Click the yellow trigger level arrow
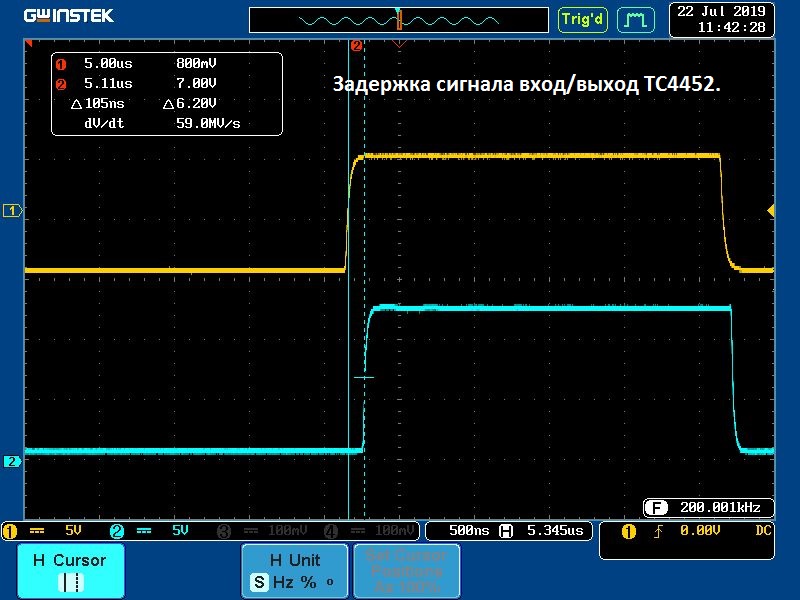This screenshot has width=800, height=600. 771,210
